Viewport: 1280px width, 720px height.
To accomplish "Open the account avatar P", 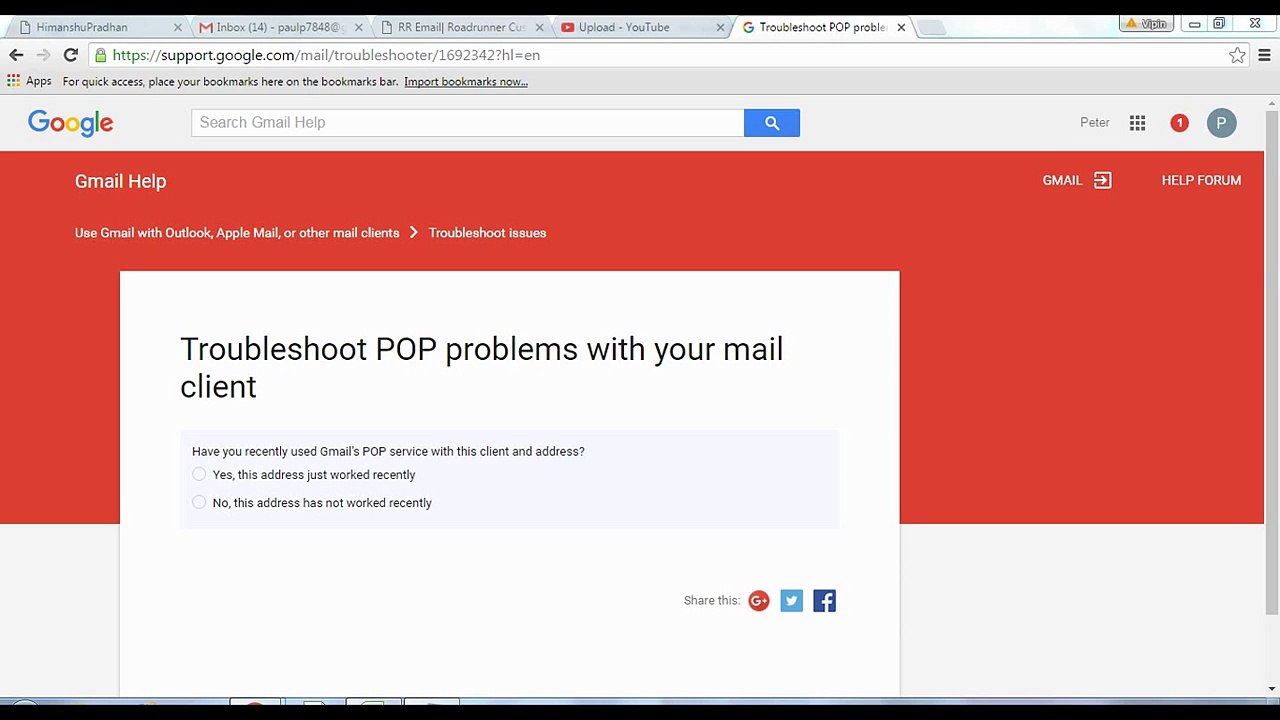I will tap(1221, 123).
